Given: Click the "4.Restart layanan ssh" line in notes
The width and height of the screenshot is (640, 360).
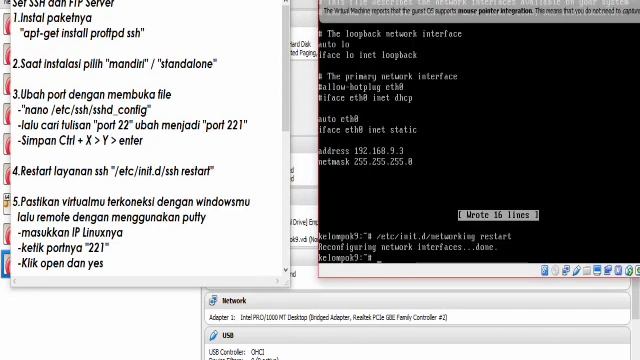Looking at the screenshot, I should (113, 171).
